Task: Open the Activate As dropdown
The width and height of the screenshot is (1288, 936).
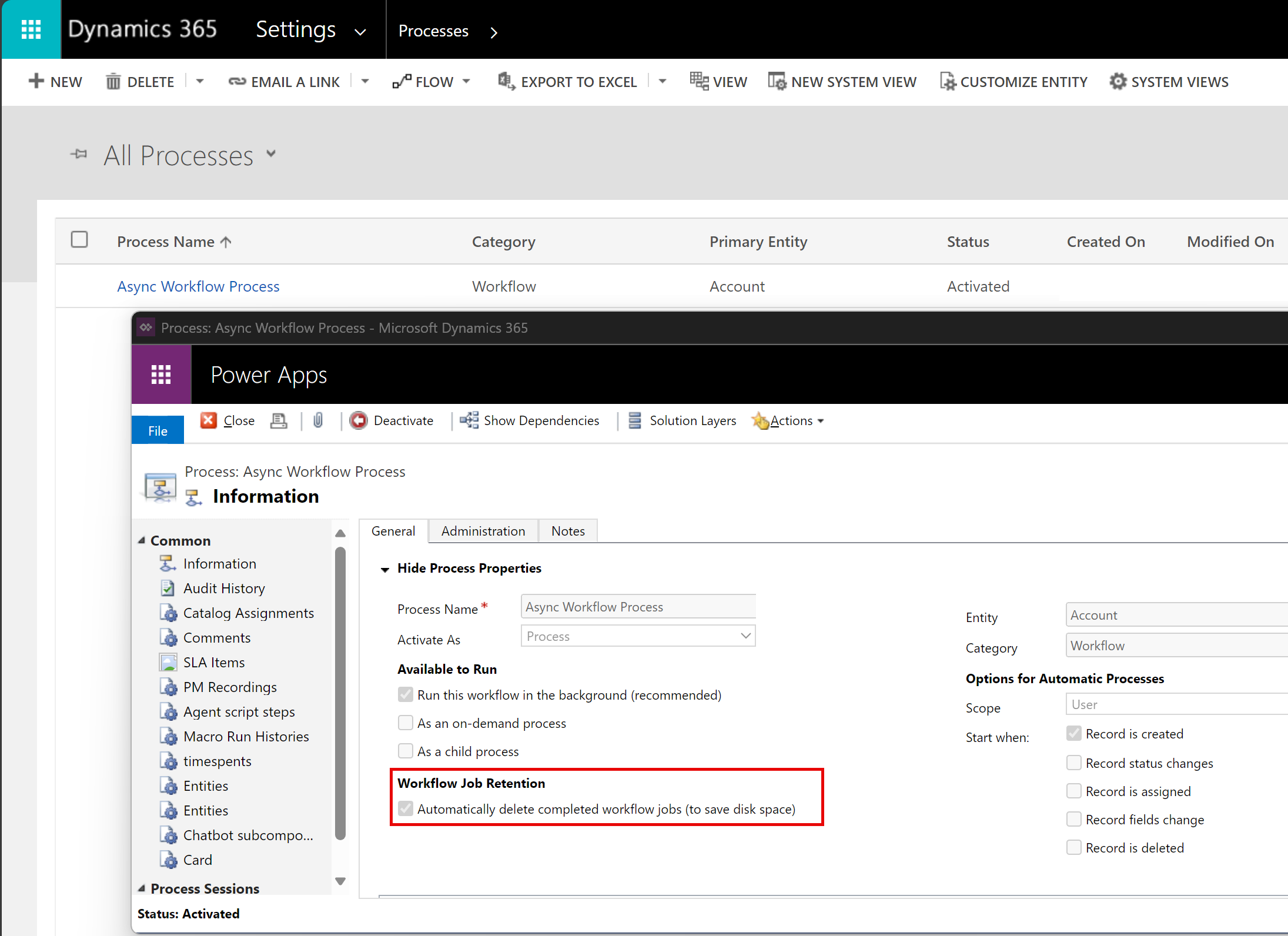Action: (x=638, y=636)
